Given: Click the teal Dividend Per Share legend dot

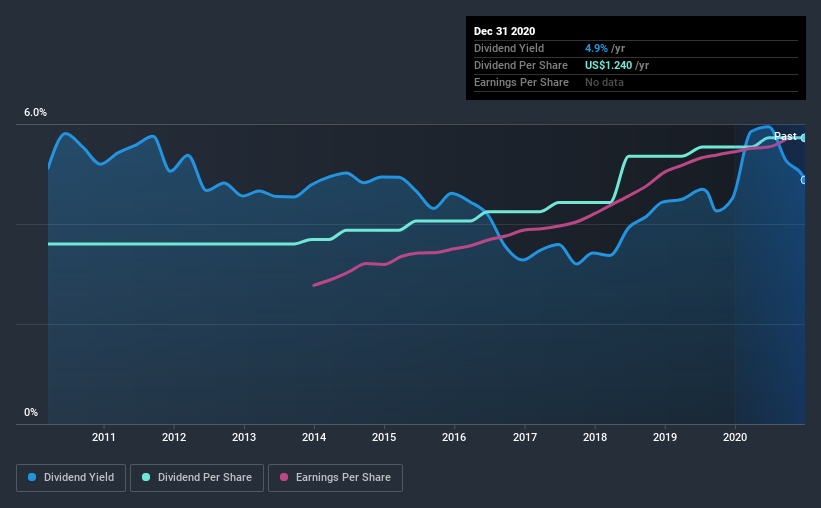Looking at the screenshot, I should [x=146, y=477].
